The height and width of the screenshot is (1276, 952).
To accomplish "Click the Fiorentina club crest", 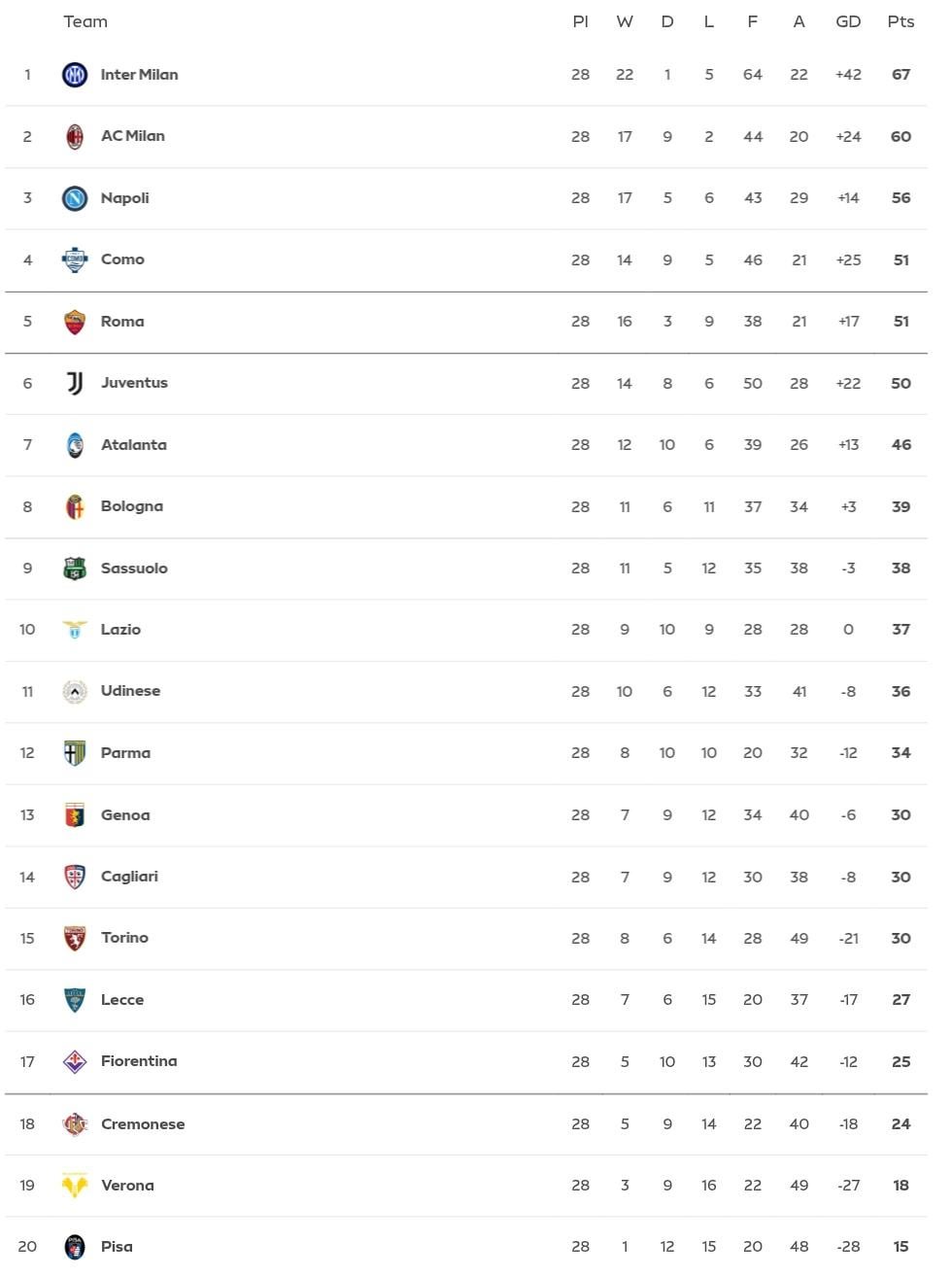I will click(x=75, y=1061).
